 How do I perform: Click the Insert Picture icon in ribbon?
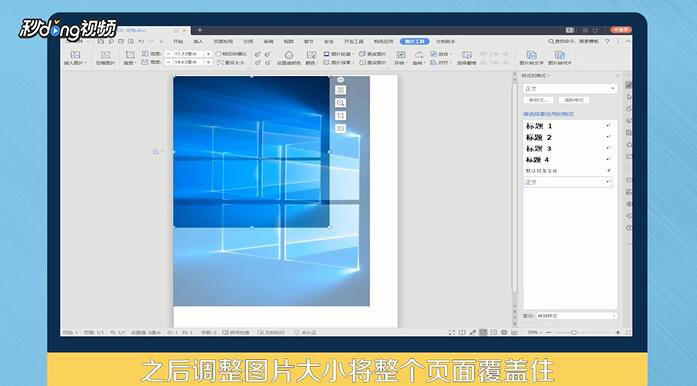tap(75, 55)
